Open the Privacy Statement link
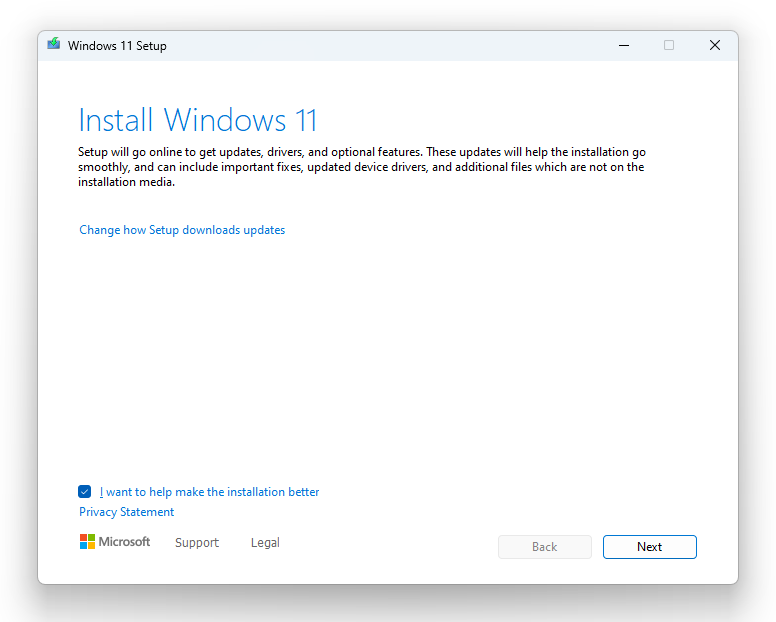 127,512
